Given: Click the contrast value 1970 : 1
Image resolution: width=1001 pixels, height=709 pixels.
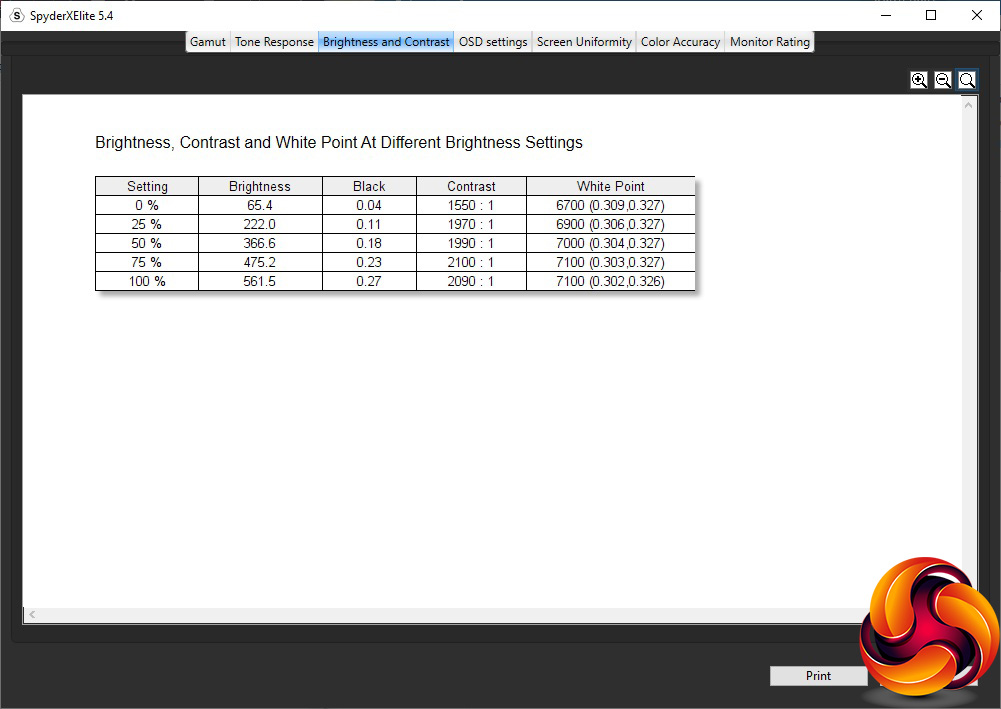Looking at the screenshot, I should tap(471, 225).
